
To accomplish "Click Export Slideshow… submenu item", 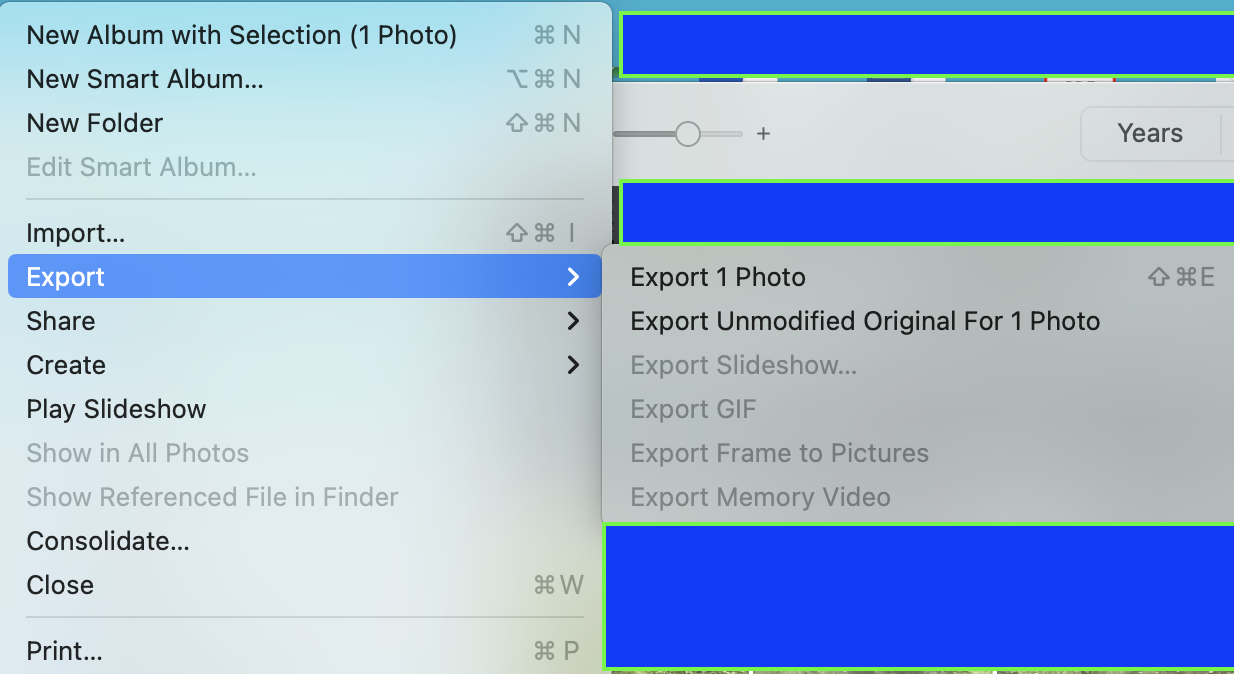I will 743,365.
